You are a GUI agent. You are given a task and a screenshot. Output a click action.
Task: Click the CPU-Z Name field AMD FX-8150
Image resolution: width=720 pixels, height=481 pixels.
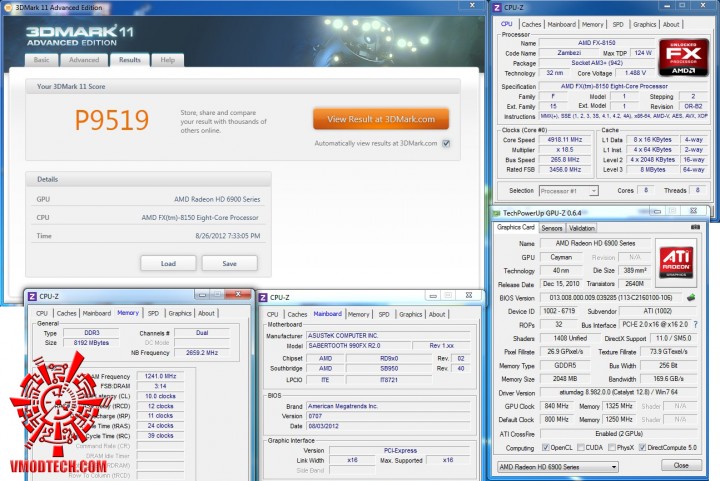pos(596,43)
